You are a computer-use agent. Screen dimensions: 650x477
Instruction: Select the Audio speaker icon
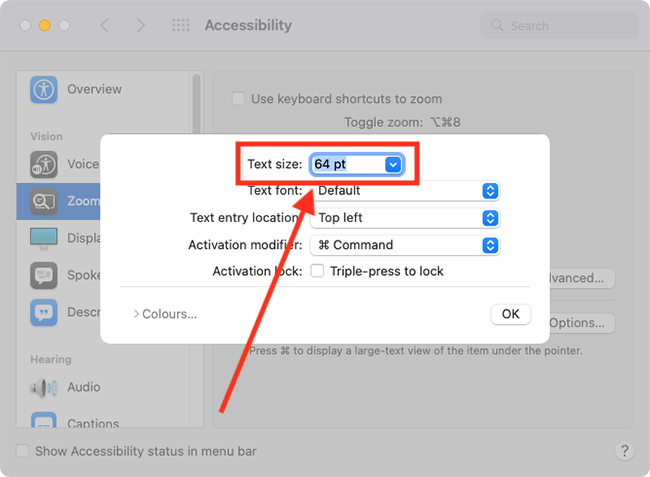pos(44,387)
